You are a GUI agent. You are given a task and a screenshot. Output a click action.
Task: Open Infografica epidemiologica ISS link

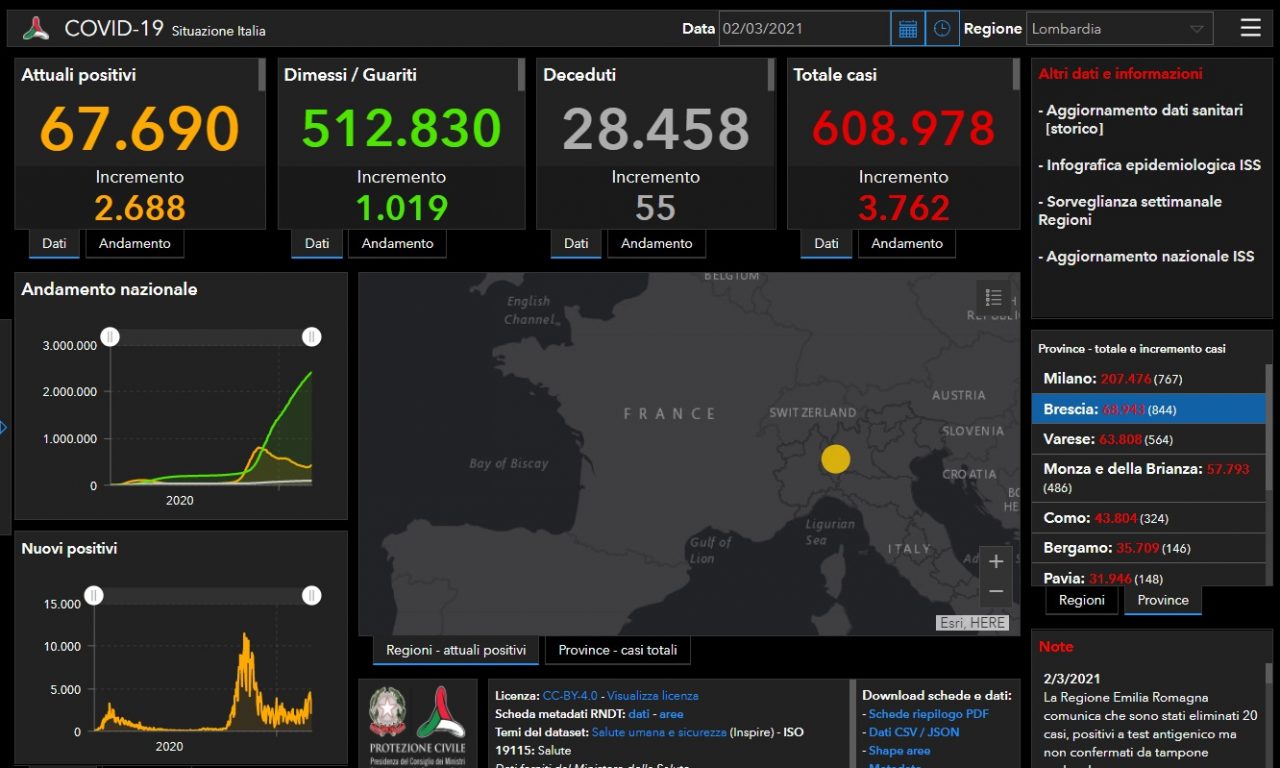coord(1153,165)
